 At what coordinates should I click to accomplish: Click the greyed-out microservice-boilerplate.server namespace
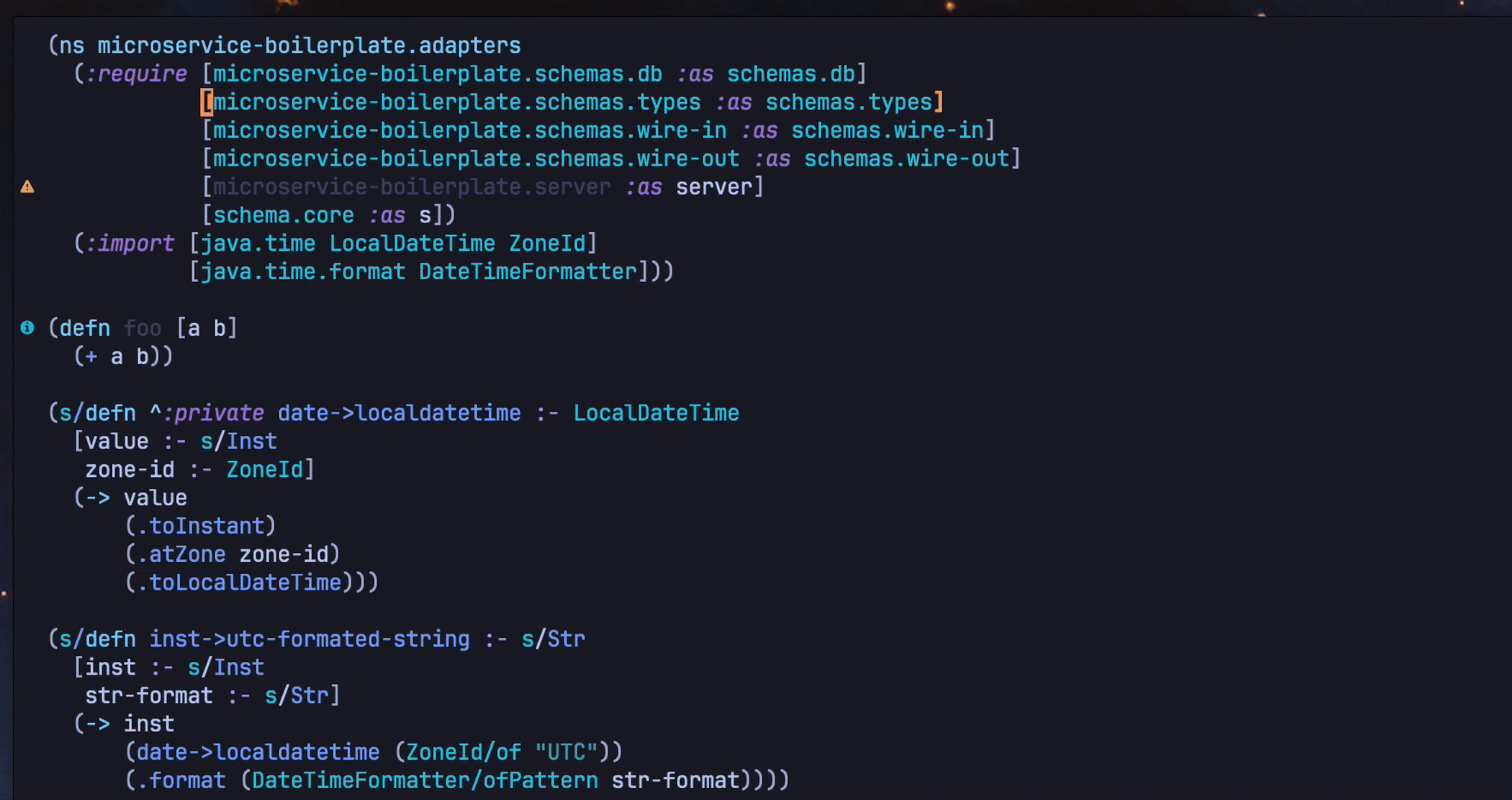[x=412, y=187]
